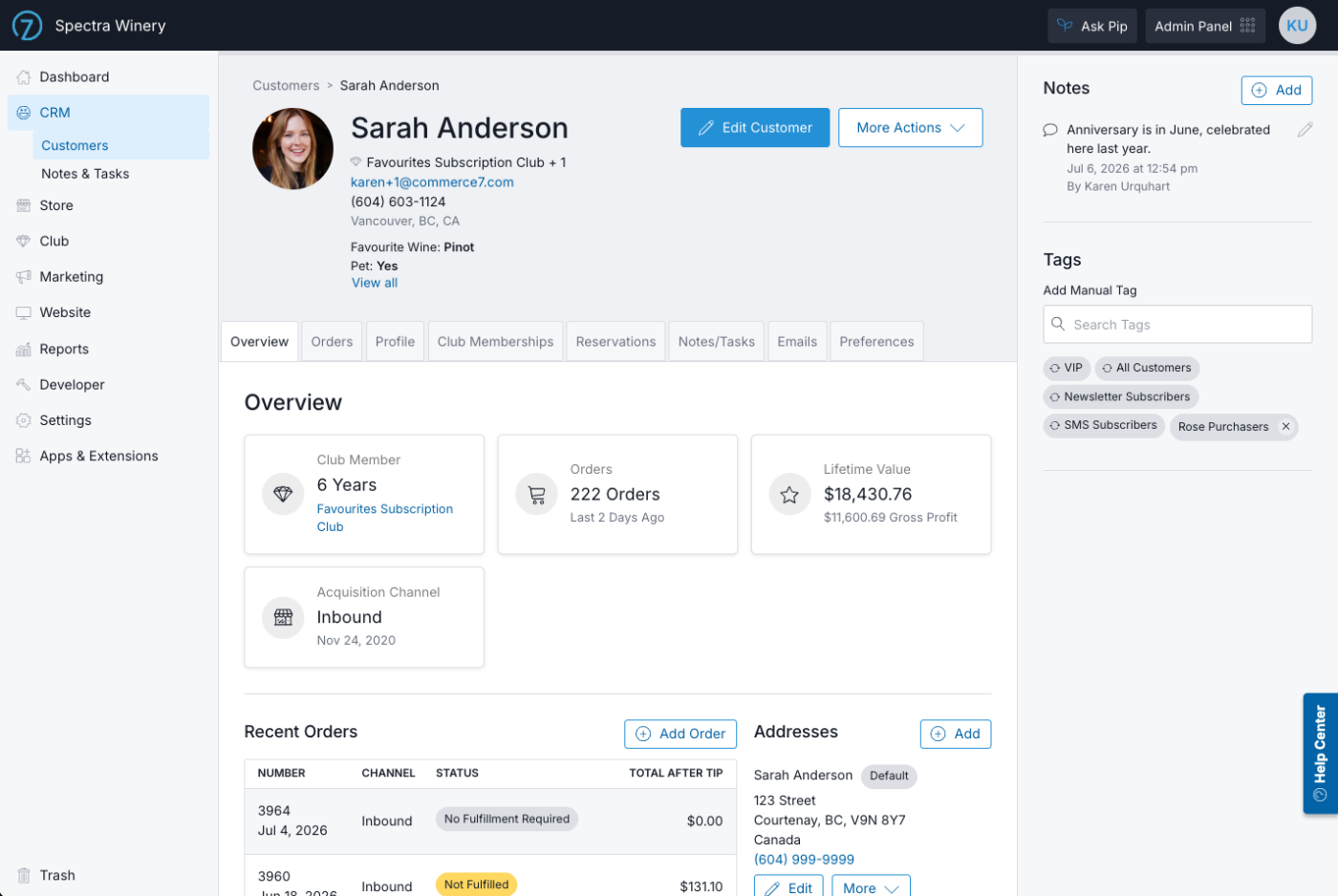Open the Help Center side tab
This screenshot has width=1338, height=896.
pyautogui.click(x=1320, y=754)
